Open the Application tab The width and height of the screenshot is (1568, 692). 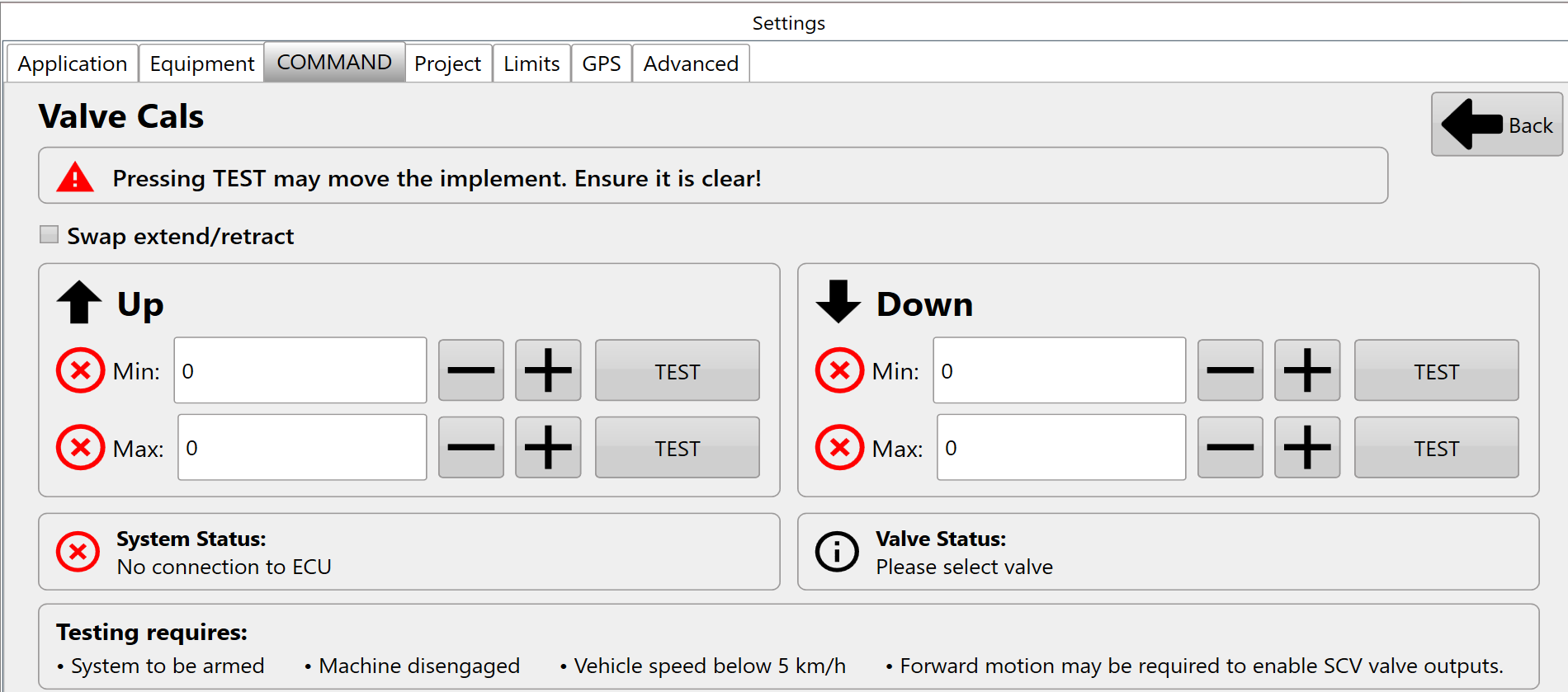point(73,64)
